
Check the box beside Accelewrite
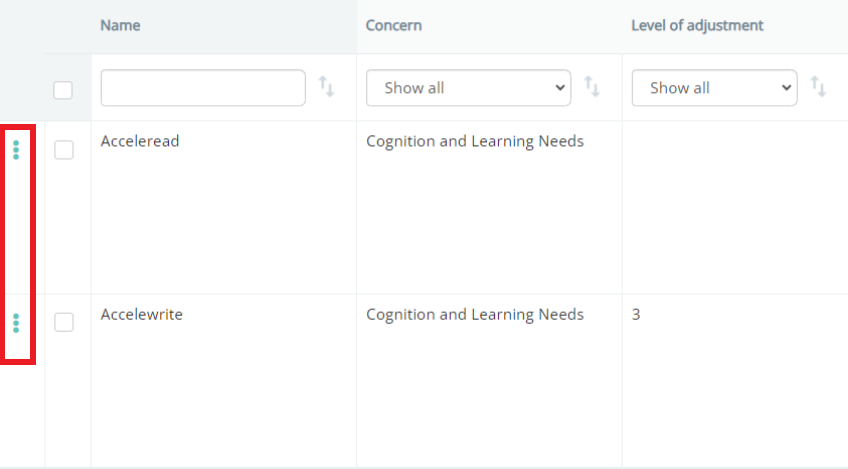click(x=64, y=322)
